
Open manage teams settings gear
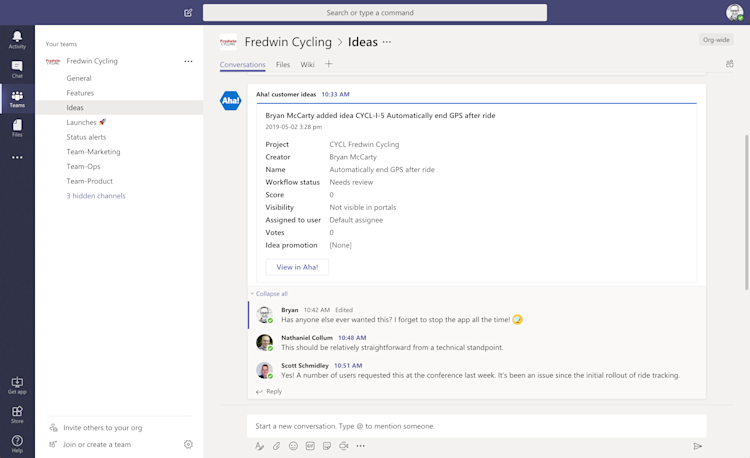click(188, 445)
